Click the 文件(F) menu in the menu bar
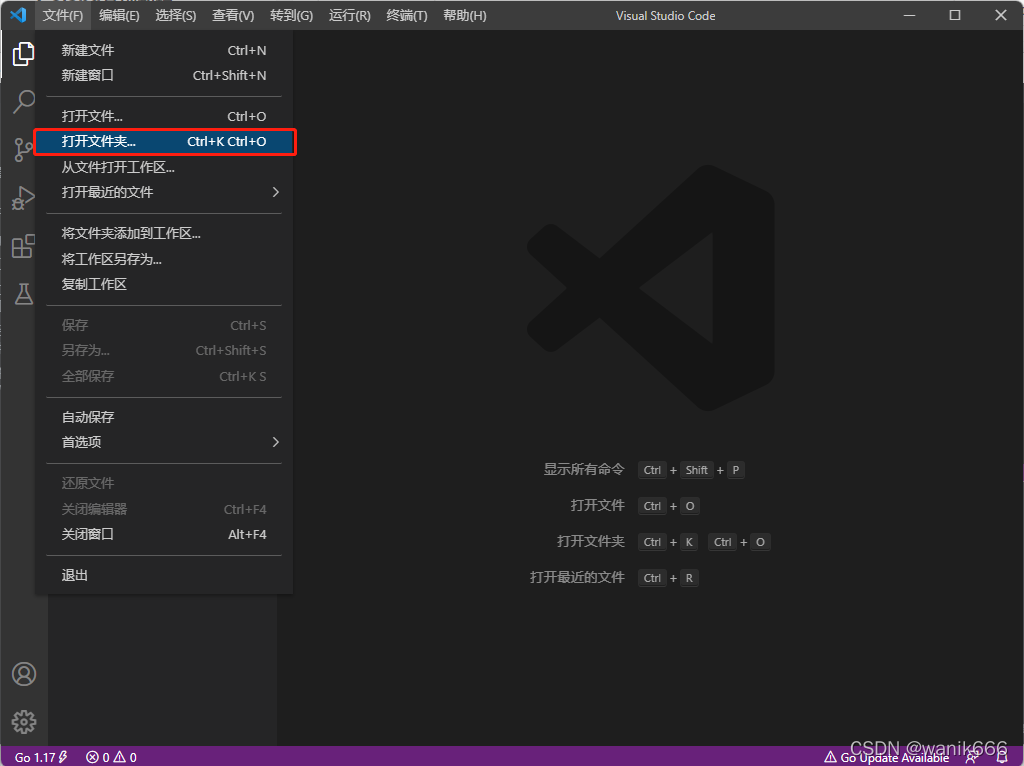 [x=63, y=15]
